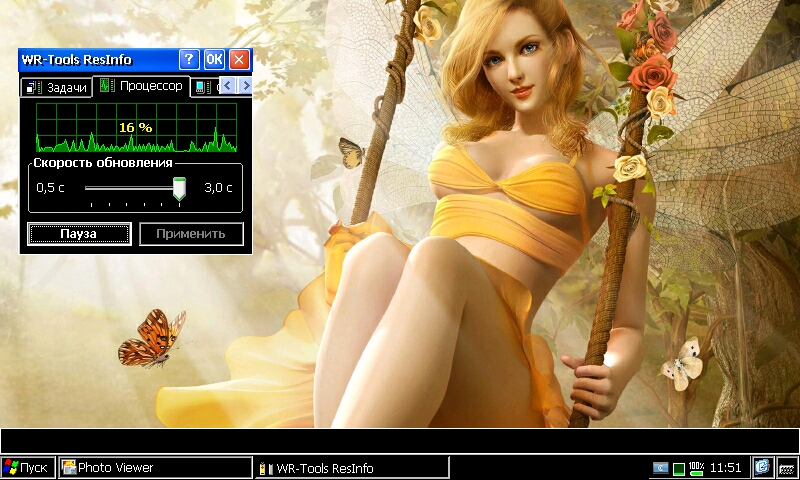Click the 11:51 clock in the tray
The height and width of the screenshot is (480, 800).
(725, 467)
